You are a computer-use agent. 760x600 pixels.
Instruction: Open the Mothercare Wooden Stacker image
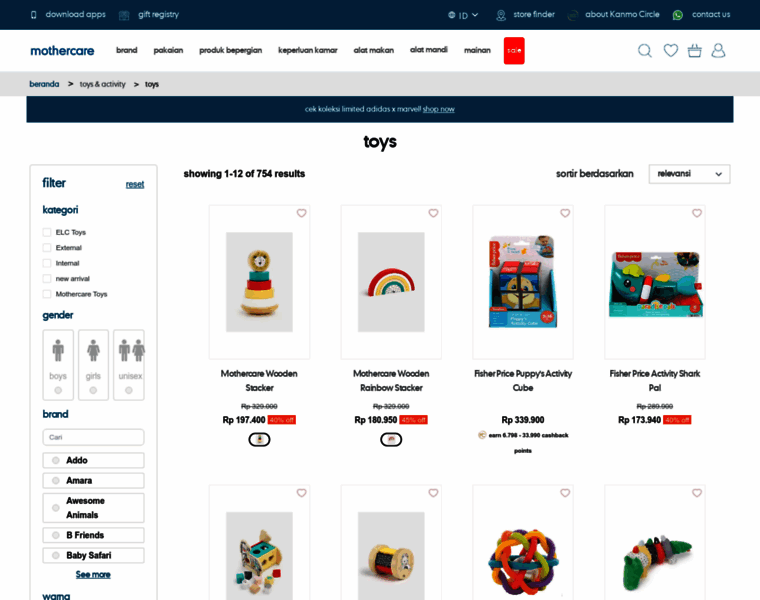[259, 282]
